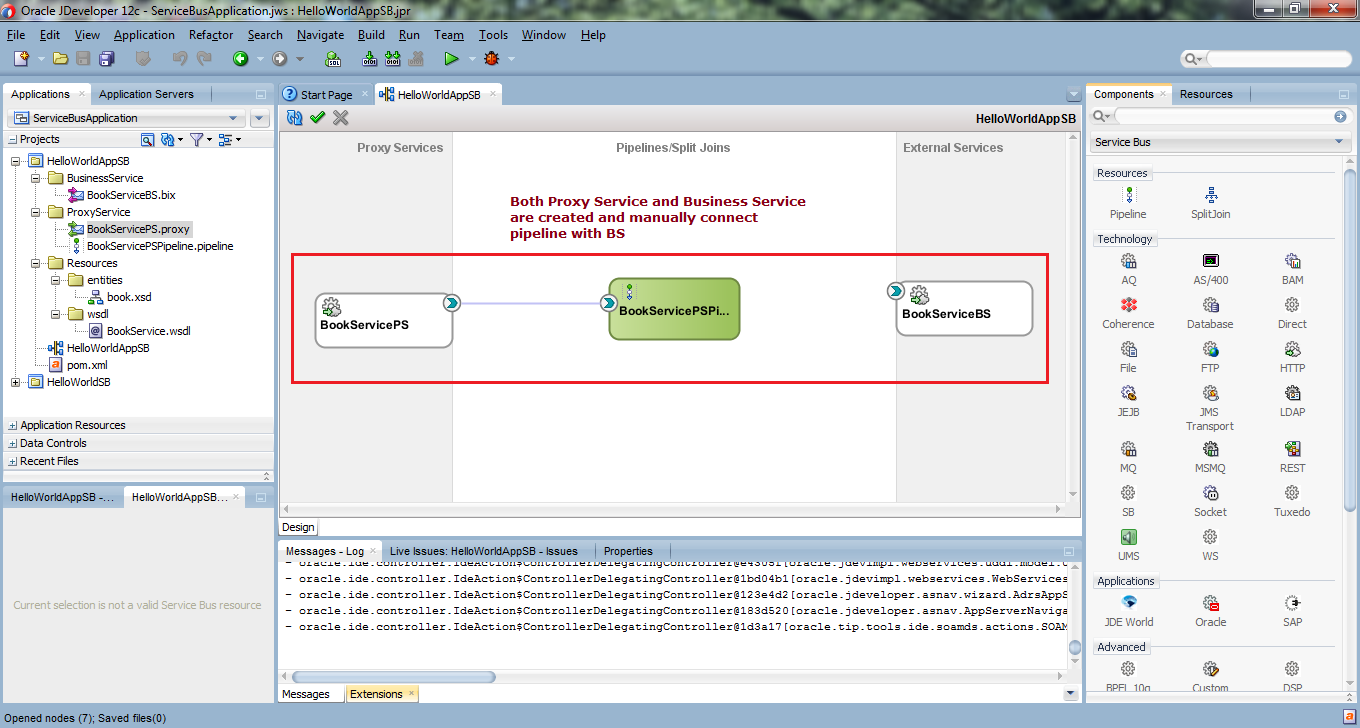Open the Live Issues tab
Screen dimensions: 1360x728
[484, 551]
